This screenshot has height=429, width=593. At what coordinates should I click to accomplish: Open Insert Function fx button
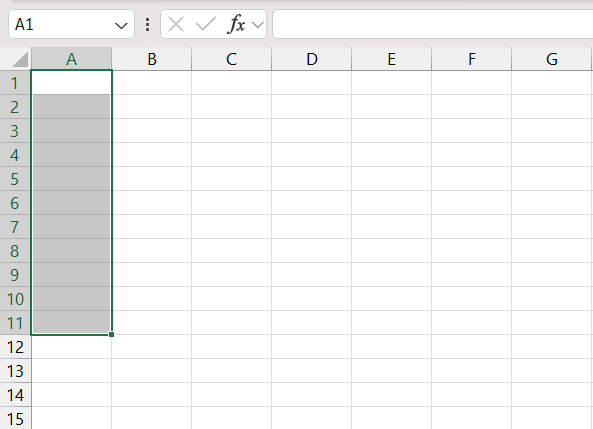pyautogui.click(x=237, y=24)
